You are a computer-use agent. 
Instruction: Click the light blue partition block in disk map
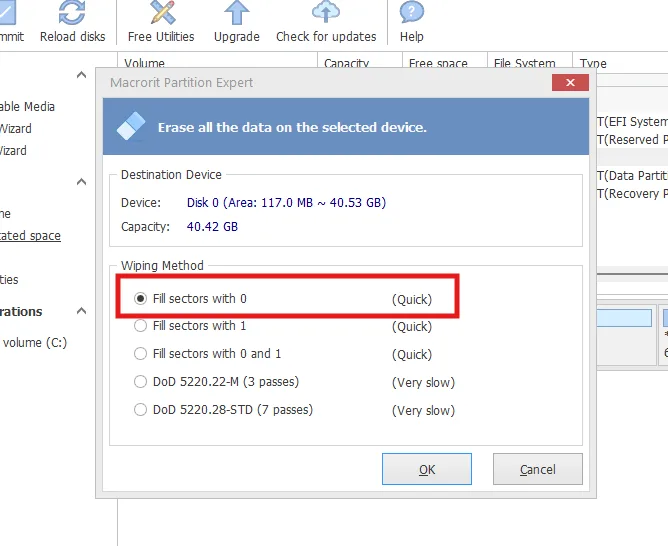624,318
